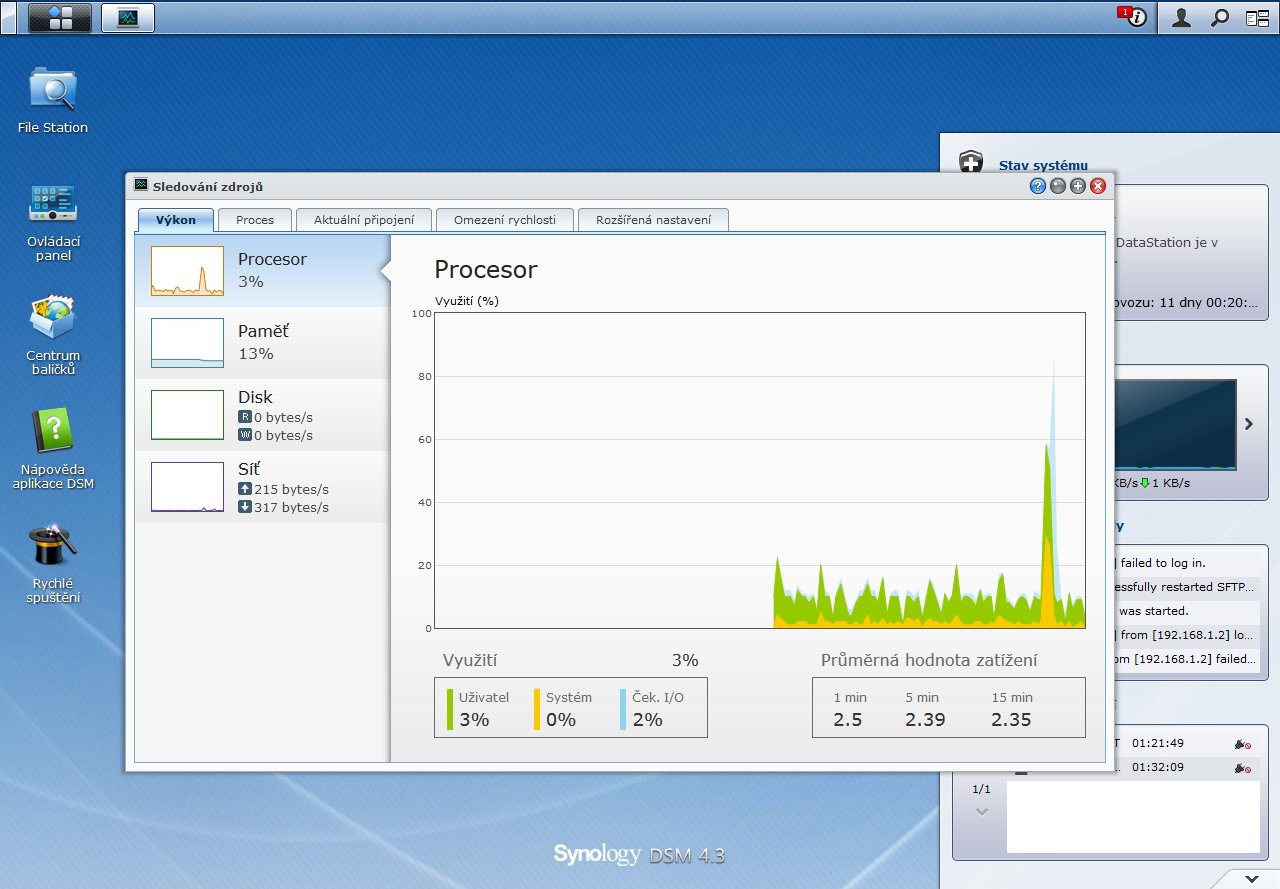This screenshot has height=889, width=1280.
Task: Open Ovládací panel desktop icon
Action: [53, 222]
